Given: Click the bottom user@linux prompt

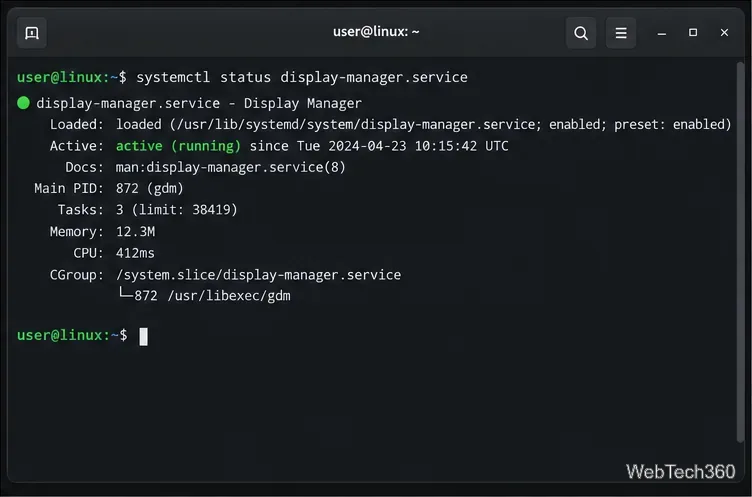Looking at the screenshot, I should coord(72,335).
